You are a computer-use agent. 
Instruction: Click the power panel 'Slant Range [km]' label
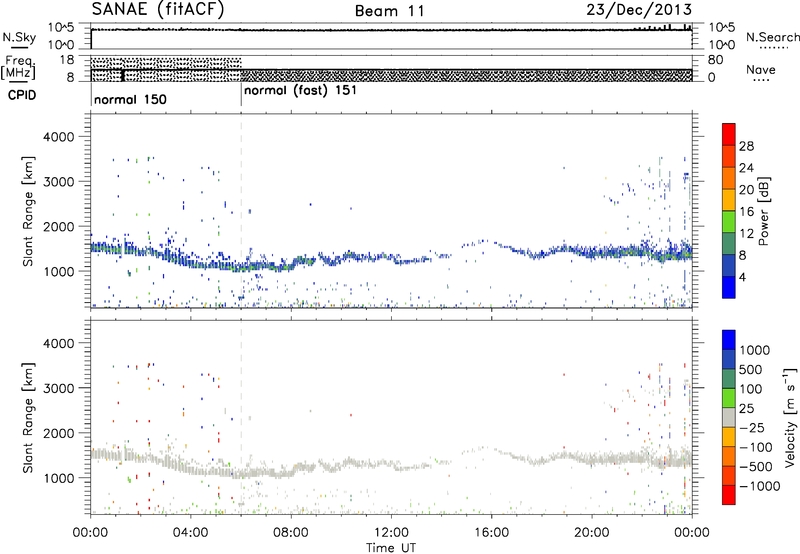pos(28,211)
